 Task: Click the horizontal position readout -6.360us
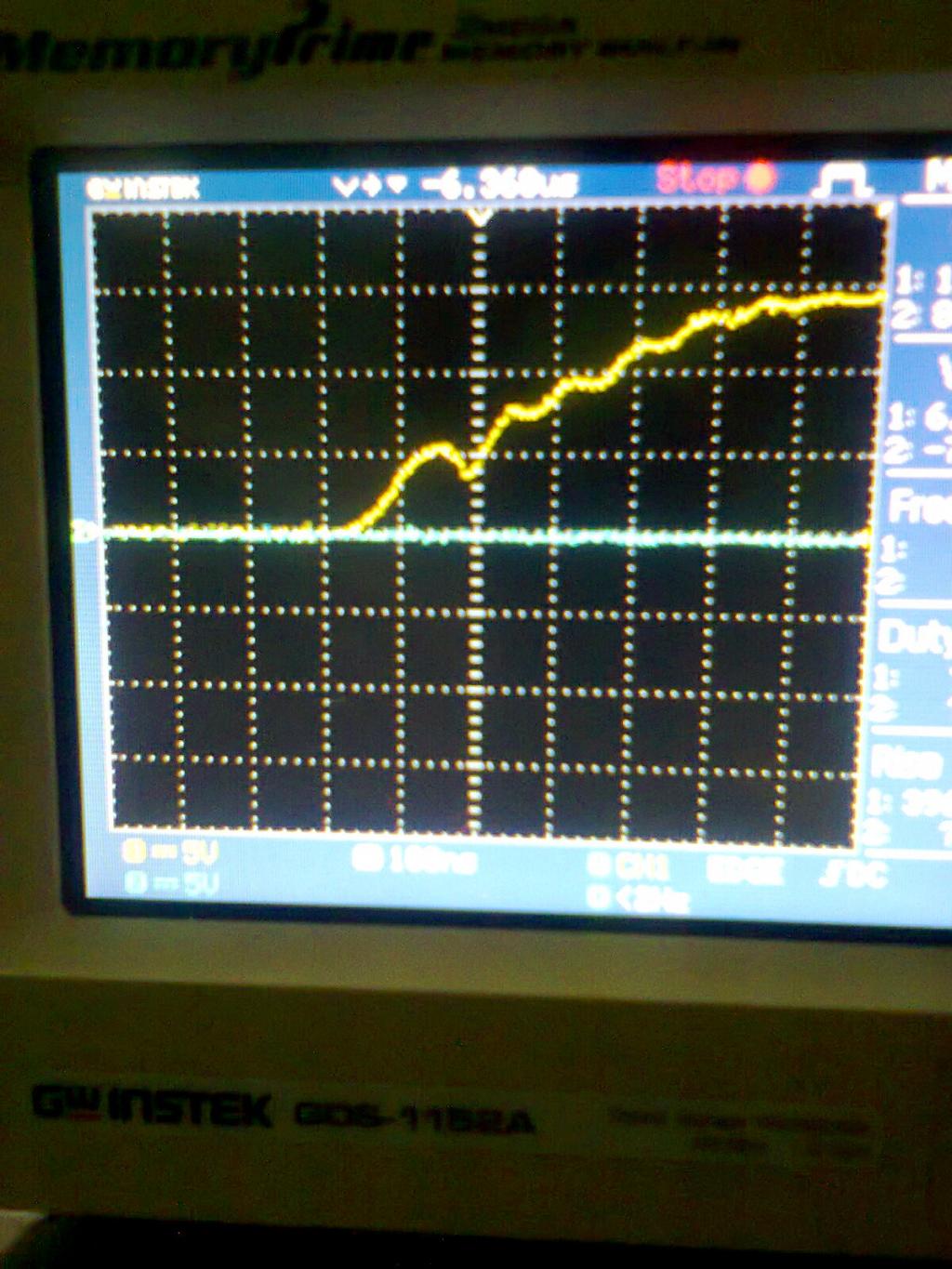click(x=500, y=182)
